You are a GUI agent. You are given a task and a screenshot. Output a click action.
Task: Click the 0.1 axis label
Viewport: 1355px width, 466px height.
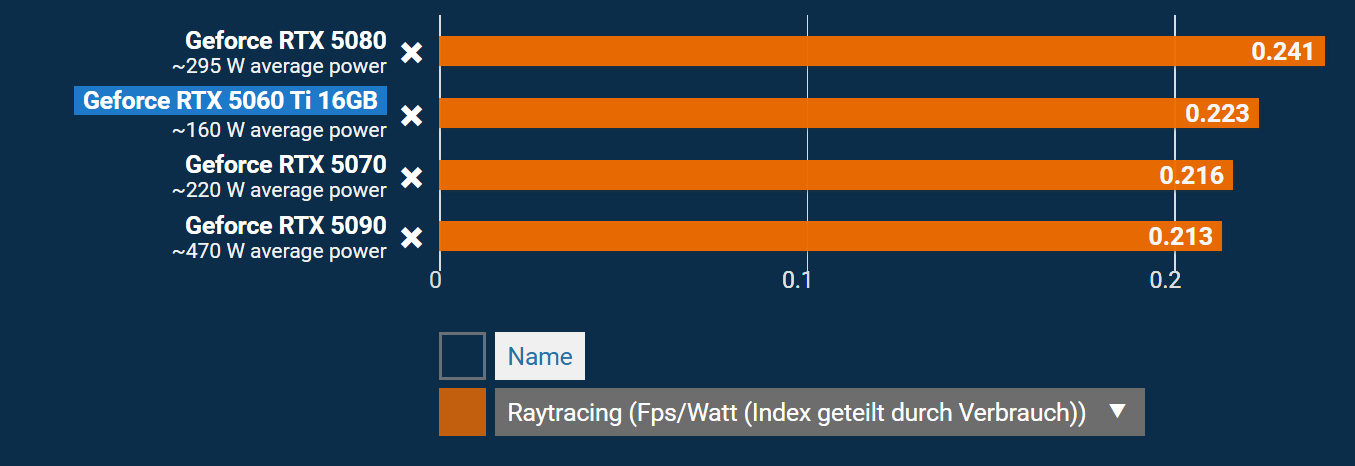pos(796,280)
